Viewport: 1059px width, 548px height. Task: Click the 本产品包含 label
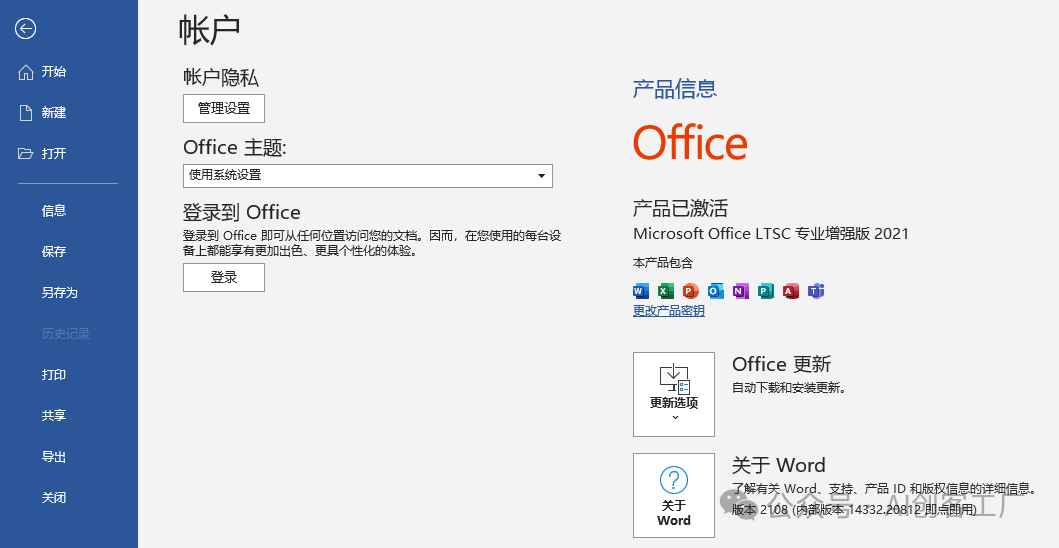(x=663, y=263)
